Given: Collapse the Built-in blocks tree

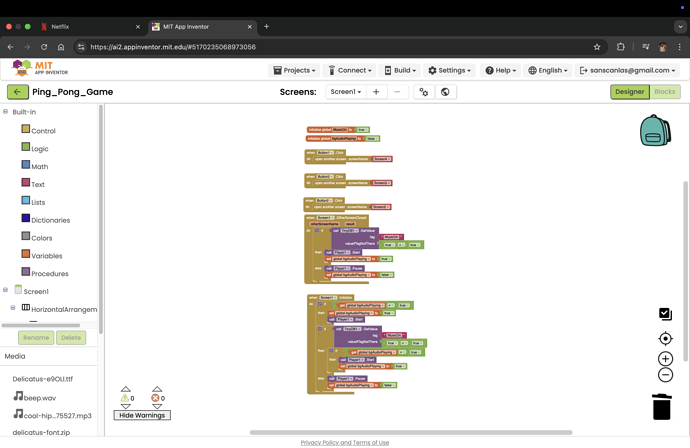Looking at the screenshot, I should pyautogui.click(x=6, y=112).
